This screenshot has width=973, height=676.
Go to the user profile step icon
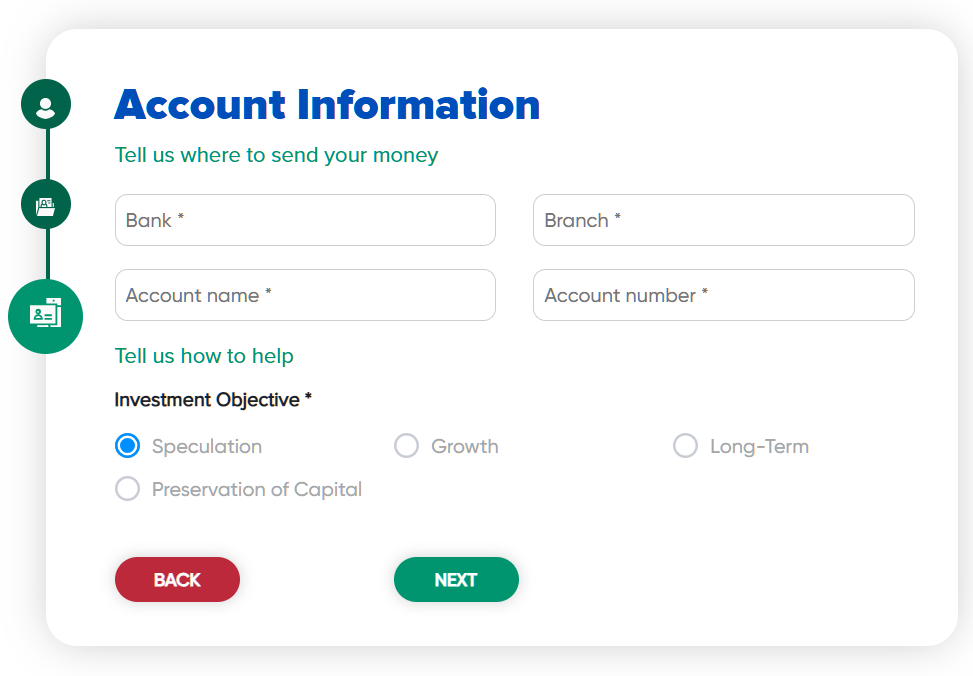[x=46, y=105]
